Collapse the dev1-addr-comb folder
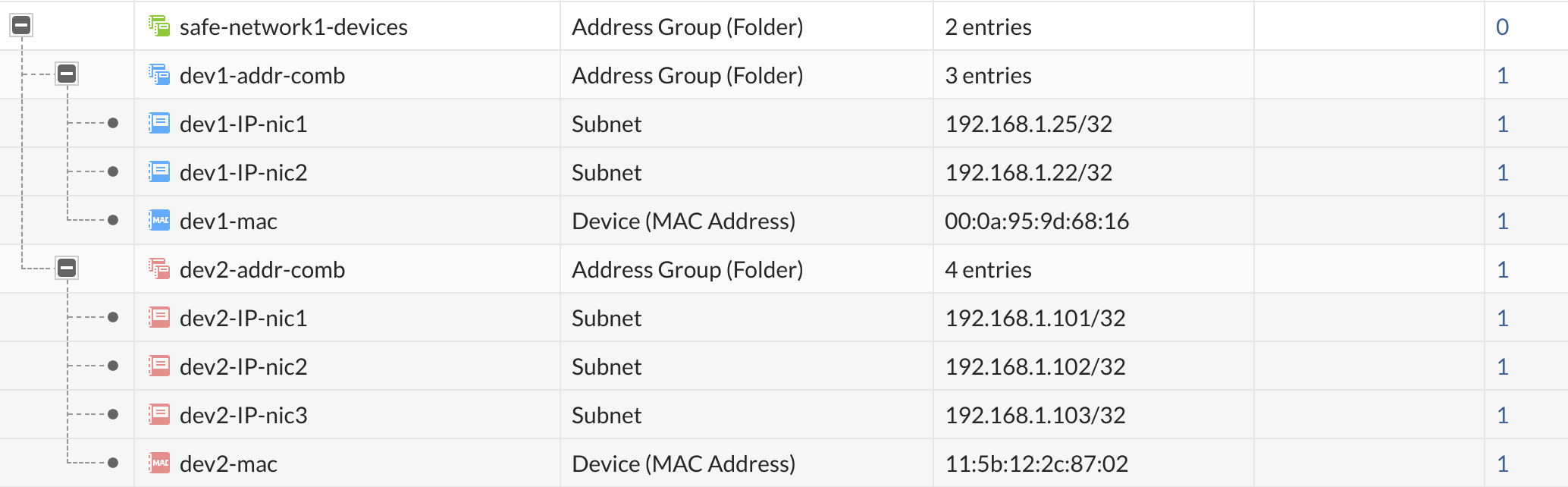 [x=67, y=75]
